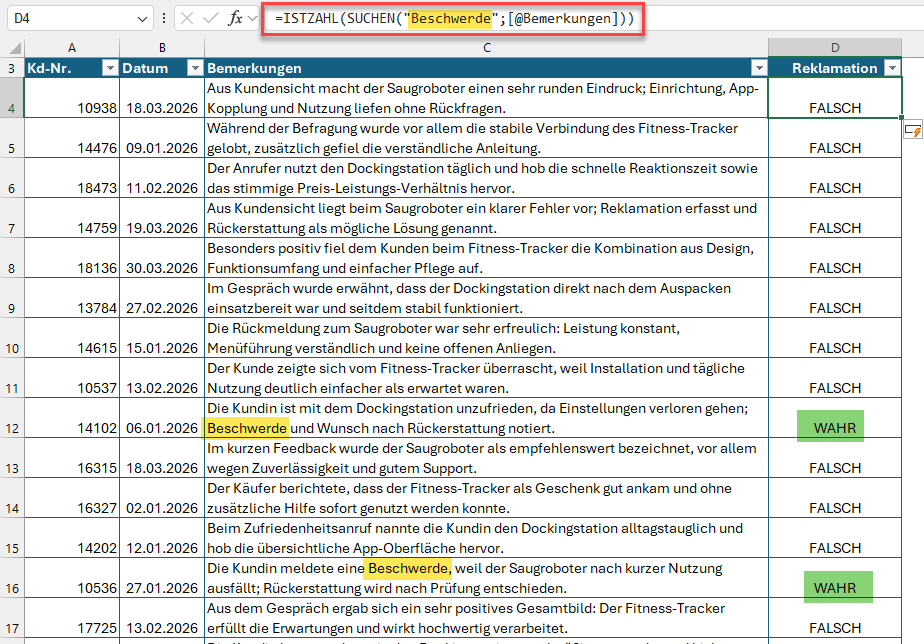Screen dimensions: 924x644
Task: Select date cell 06.01.2026
Action: [162, 418]
